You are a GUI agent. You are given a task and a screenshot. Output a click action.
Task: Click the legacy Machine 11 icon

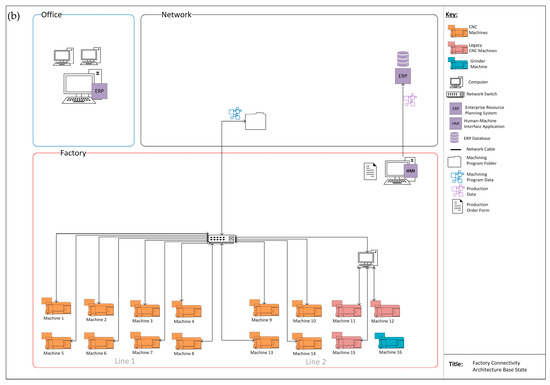(347, 309)
